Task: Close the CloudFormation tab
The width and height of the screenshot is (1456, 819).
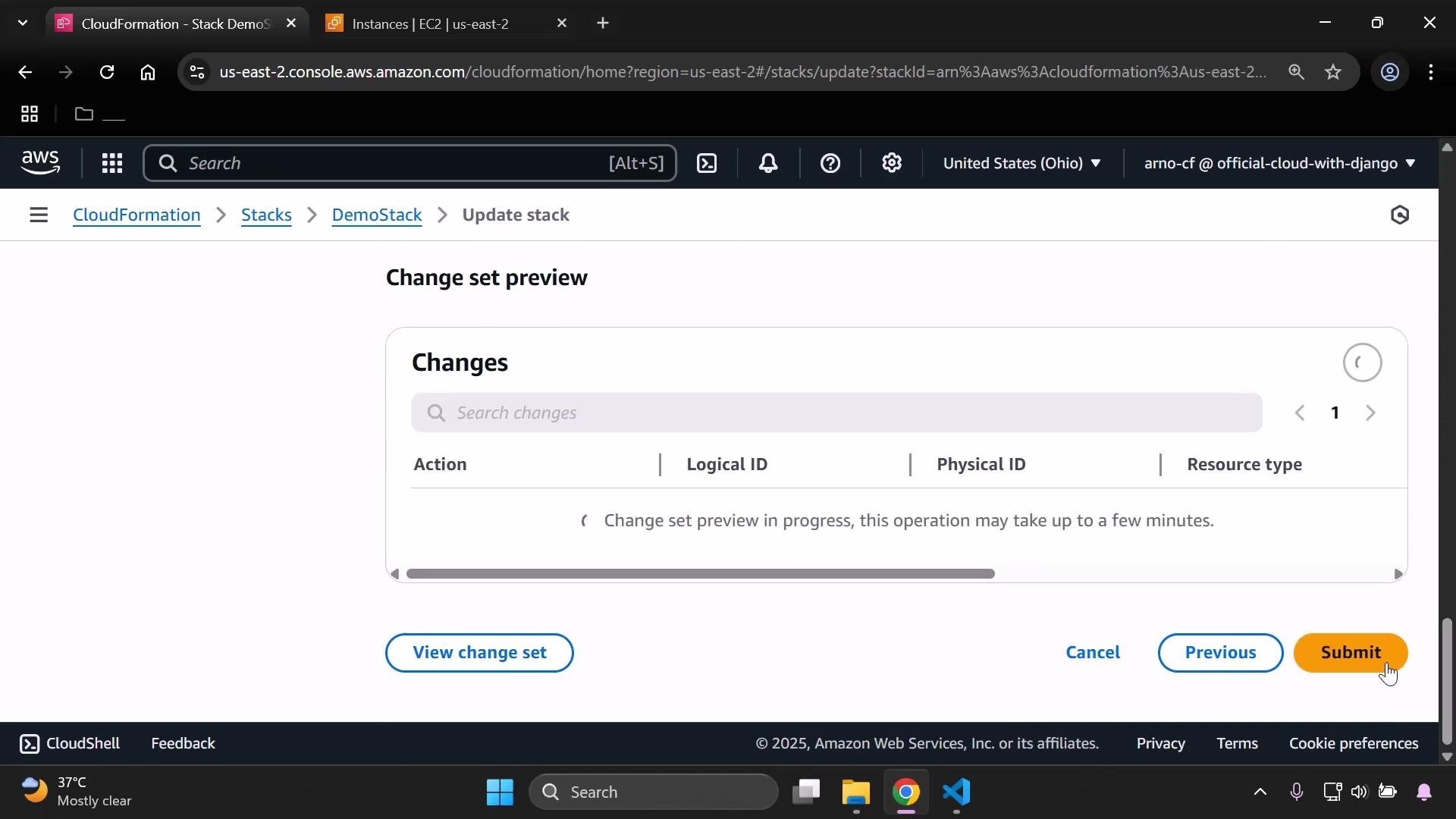Action: pyautogui.click(x=291, y=24)
